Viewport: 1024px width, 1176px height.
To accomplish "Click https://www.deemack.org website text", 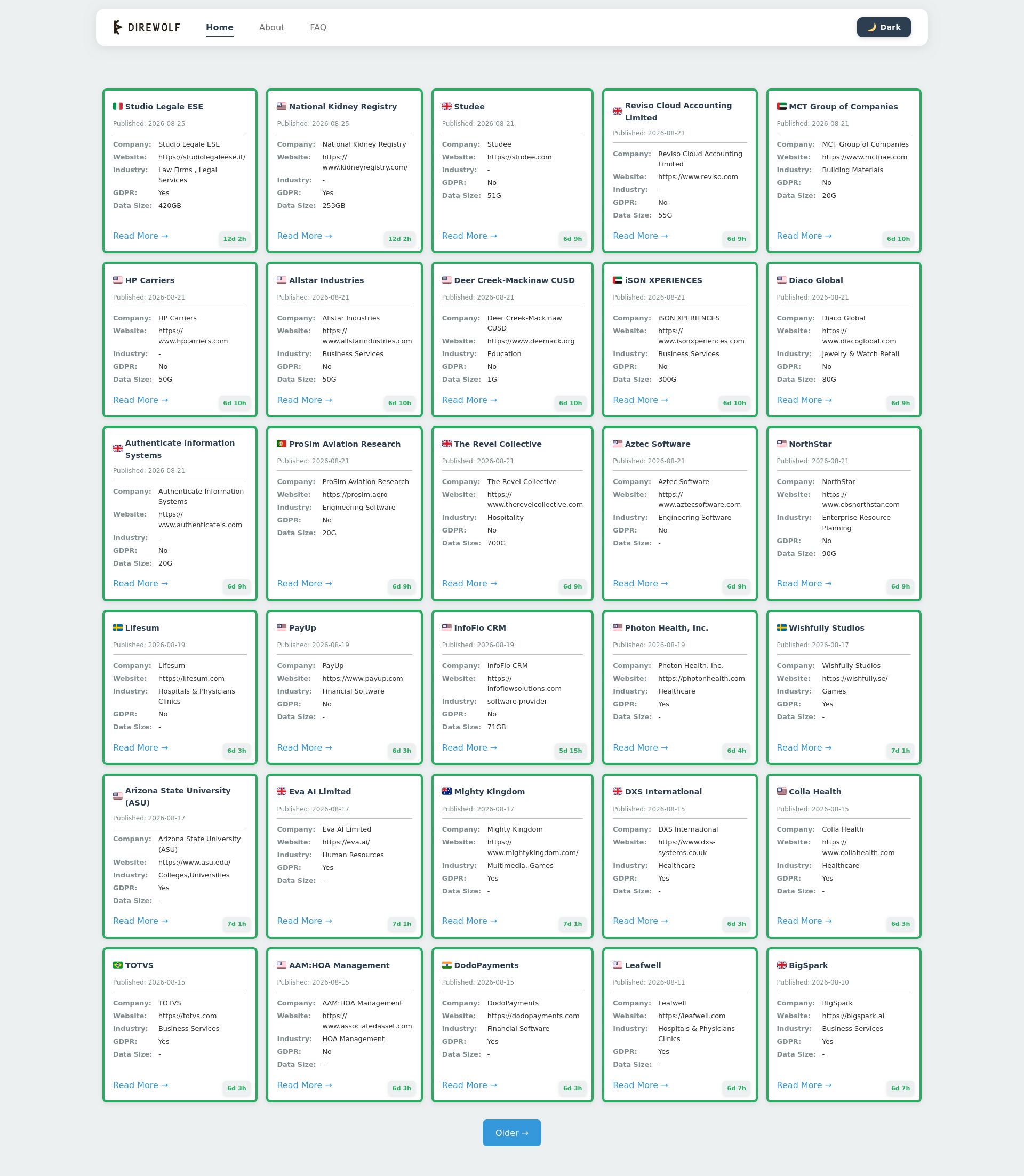I will pos(530,341).
